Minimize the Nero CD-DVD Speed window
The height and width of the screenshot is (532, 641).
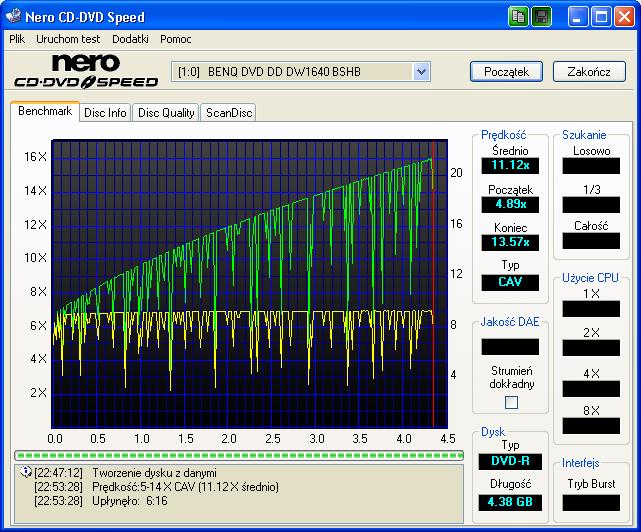click(578, 17)
